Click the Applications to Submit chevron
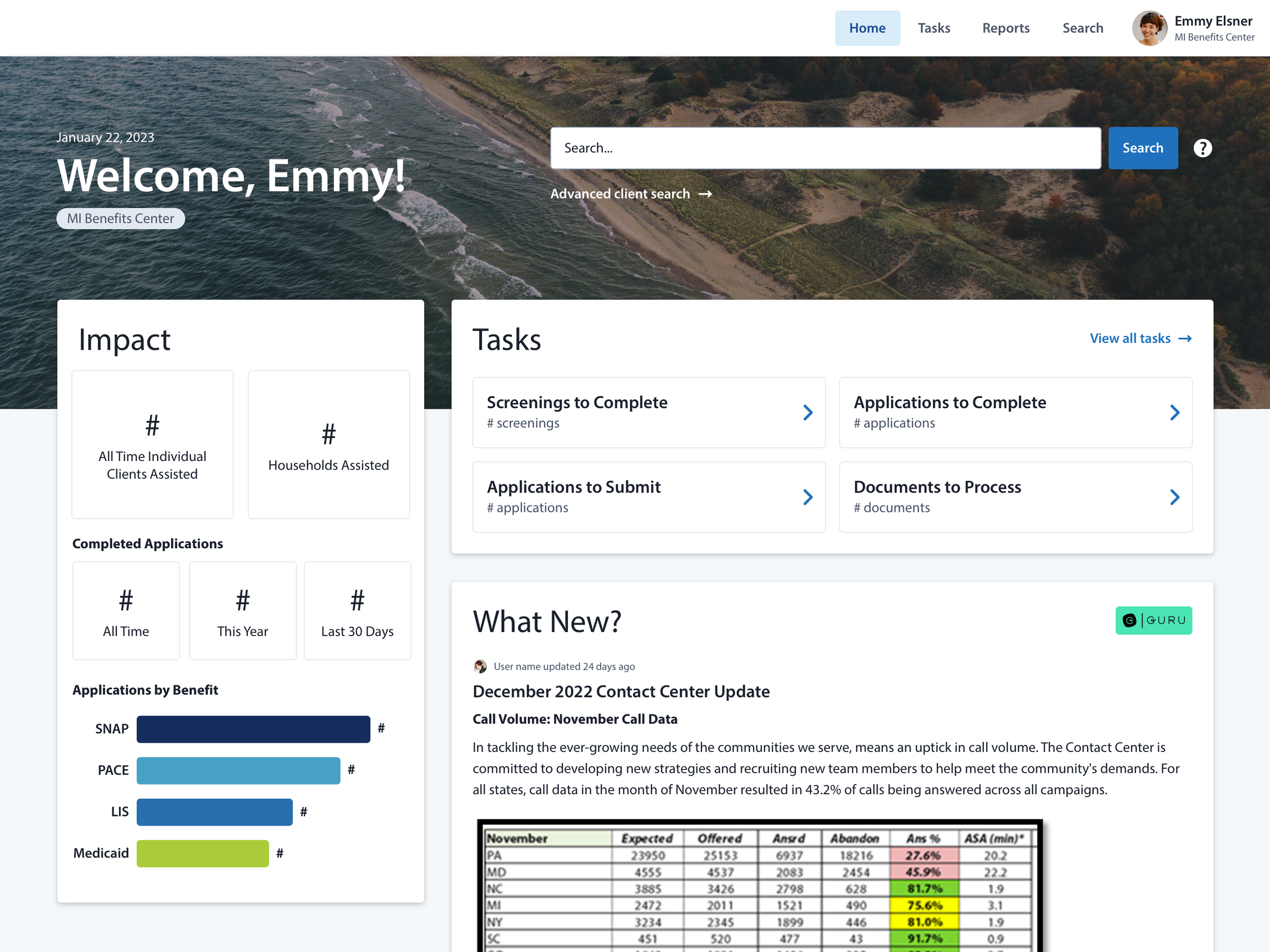Viewport: 1270px width, 952px height. coord(807,497)
